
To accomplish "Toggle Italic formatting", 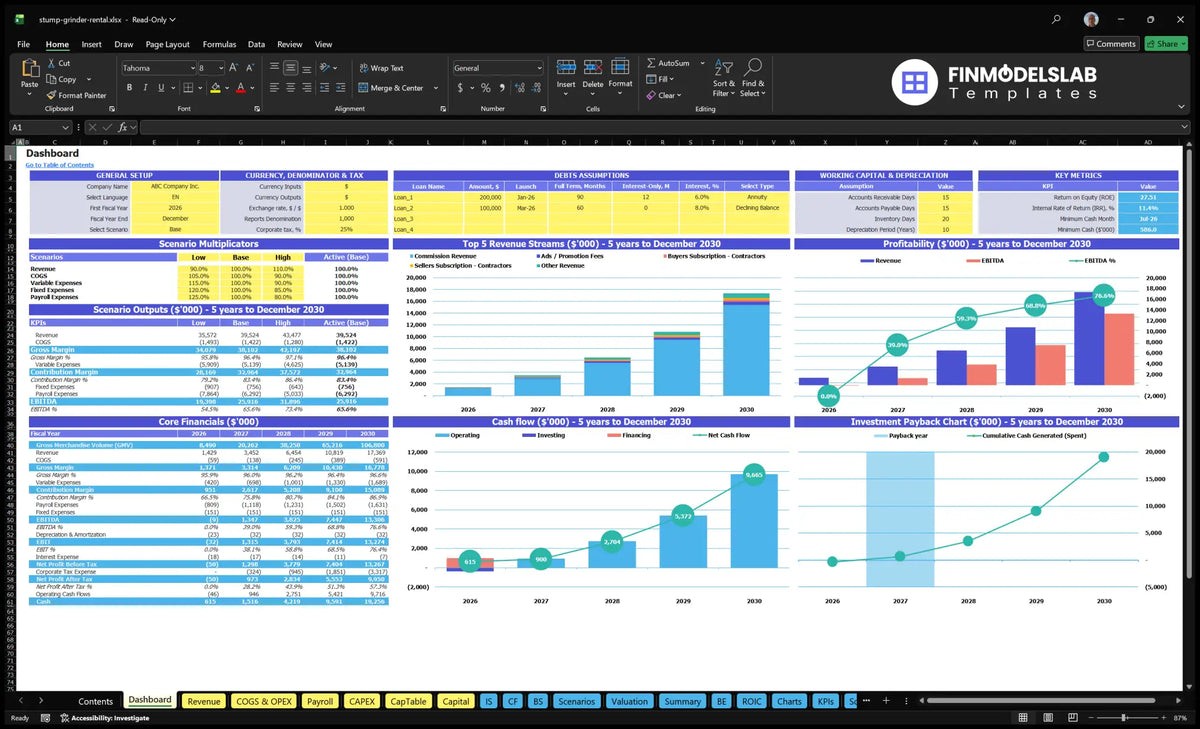I will pyautogui.click(x=144, y=88).
